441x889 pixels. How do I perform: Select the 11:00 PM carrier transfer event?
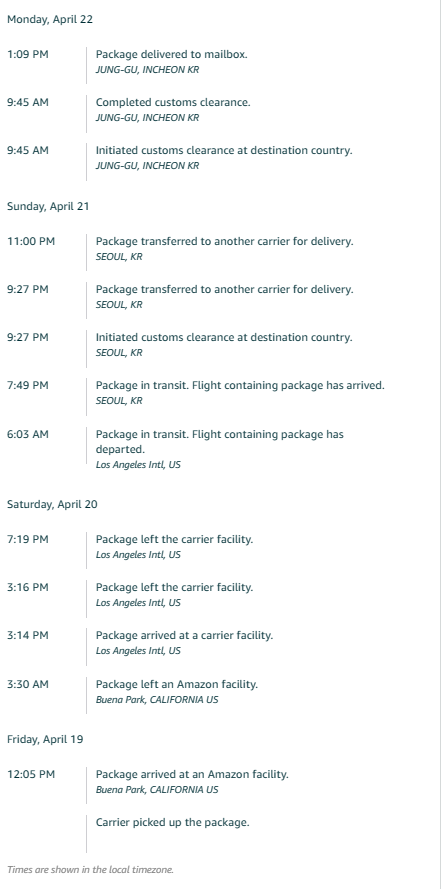[224, 242]
